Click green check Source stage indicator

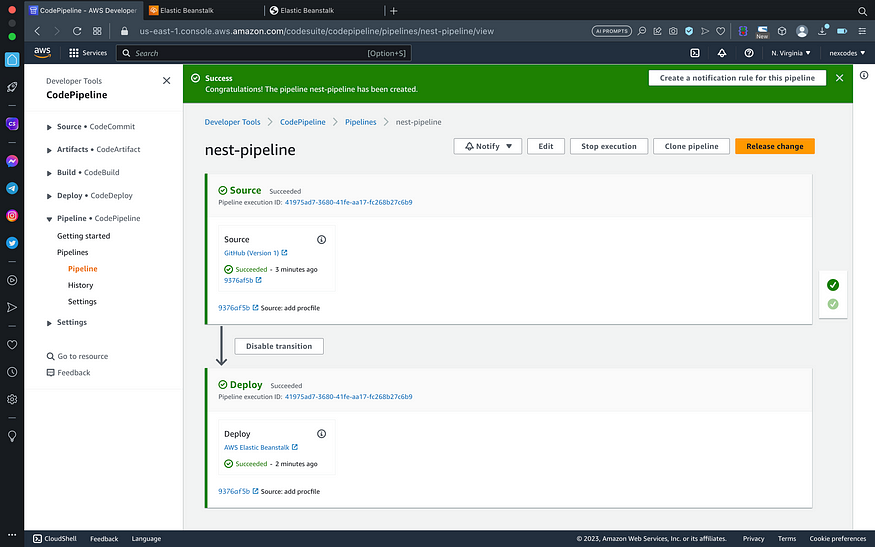(x=833, y=285)
